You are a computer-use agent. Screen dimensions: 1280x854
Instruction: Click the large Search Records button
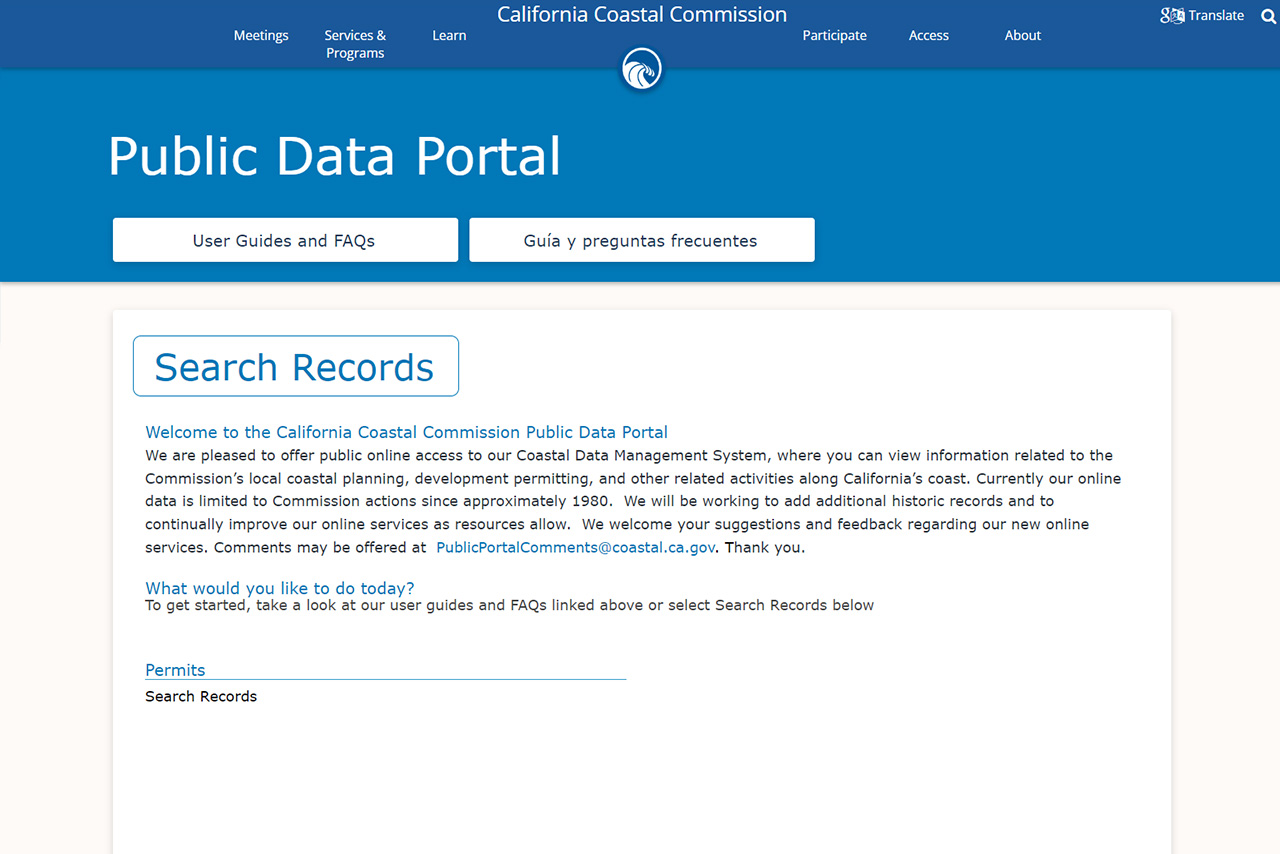pos(296,366)
